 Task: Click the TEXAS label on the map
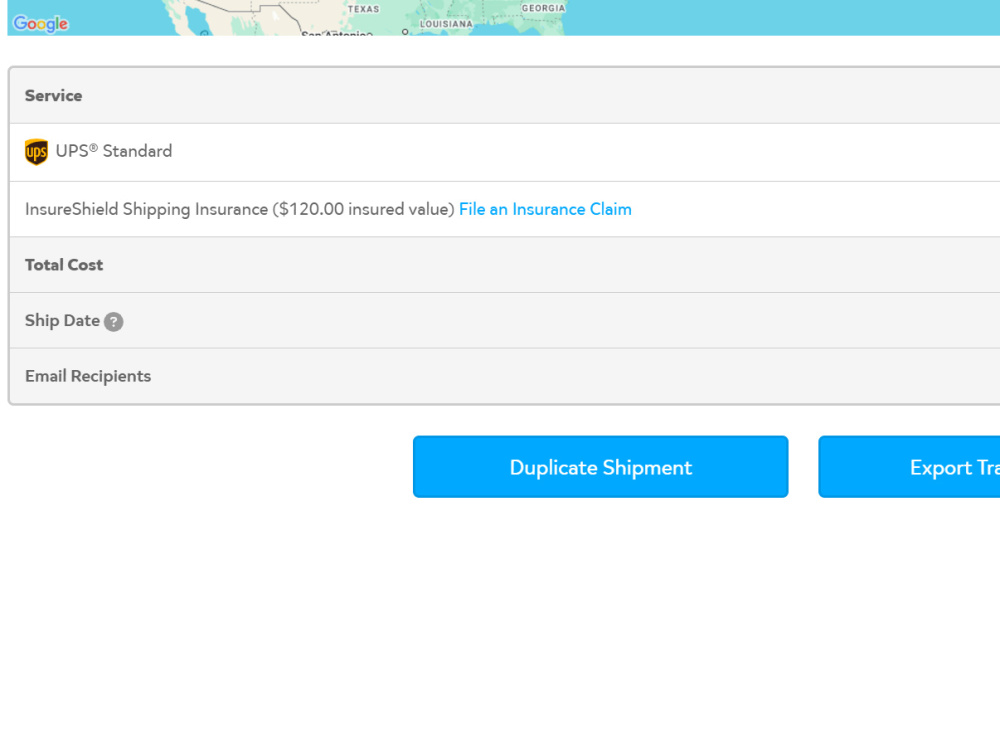tap(364, 9)
